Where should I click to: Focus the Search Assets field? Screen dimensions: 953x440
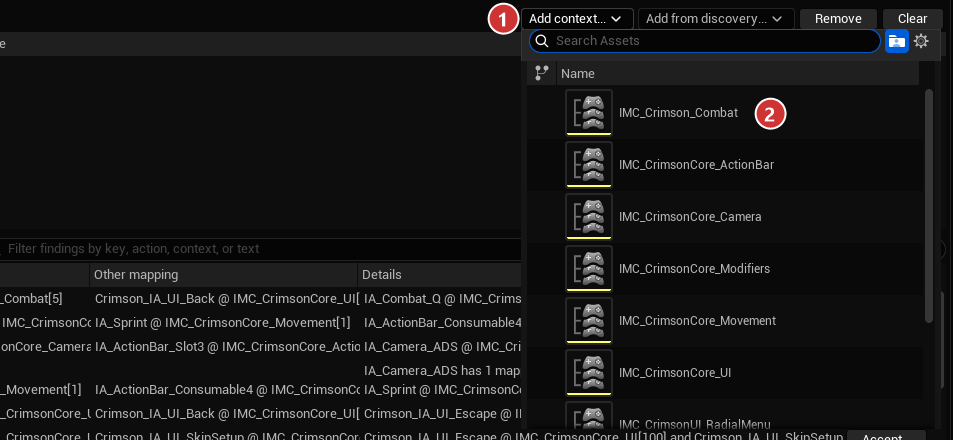(x=704, y=41)
